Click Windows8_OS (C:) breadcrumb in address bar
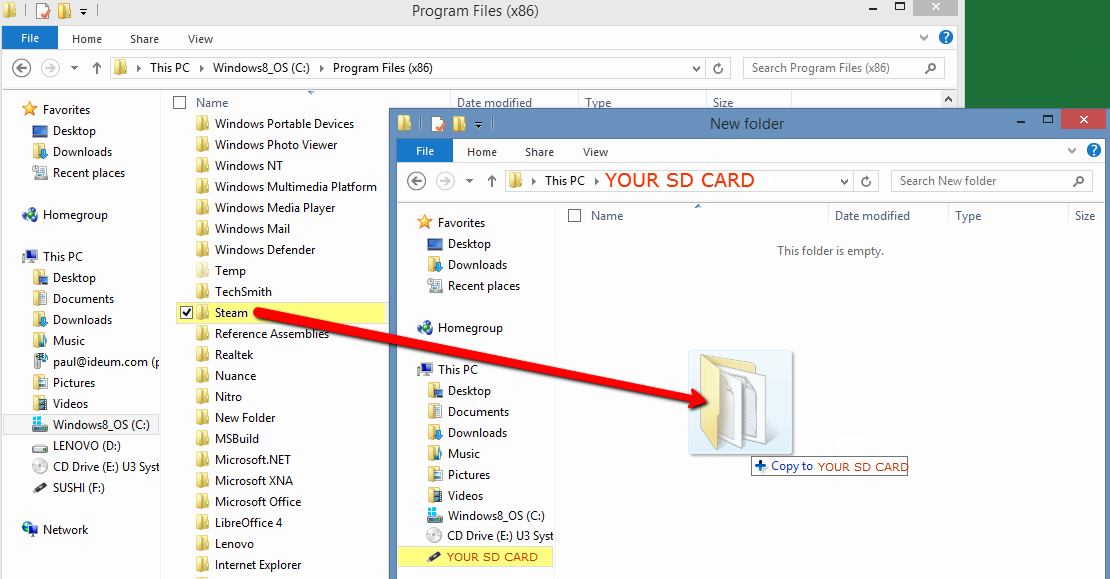The height and width of the screenshot is (579, 1110). [261, 68]
